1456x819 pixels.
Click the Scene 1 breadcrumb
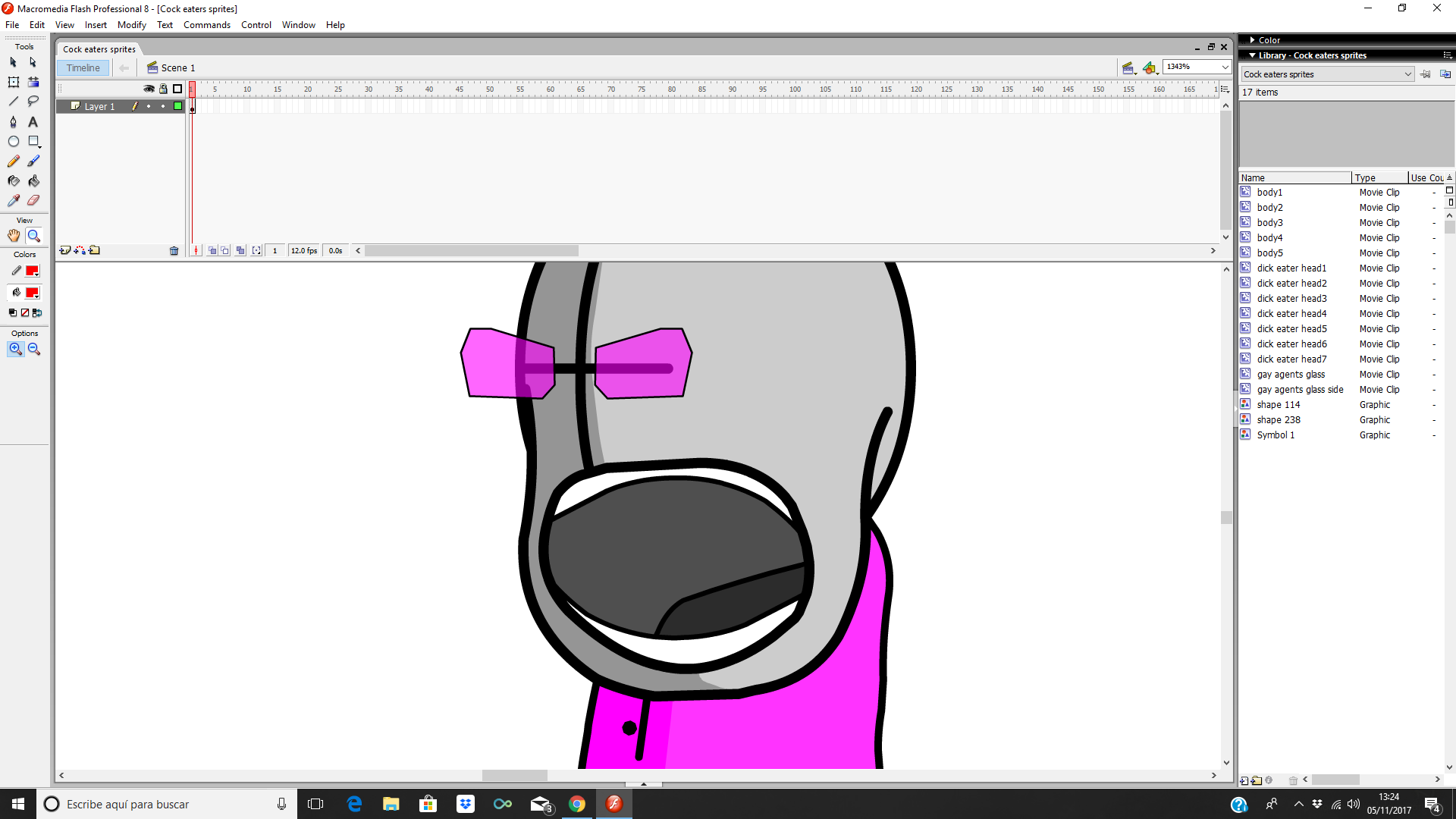click(172, 68)
